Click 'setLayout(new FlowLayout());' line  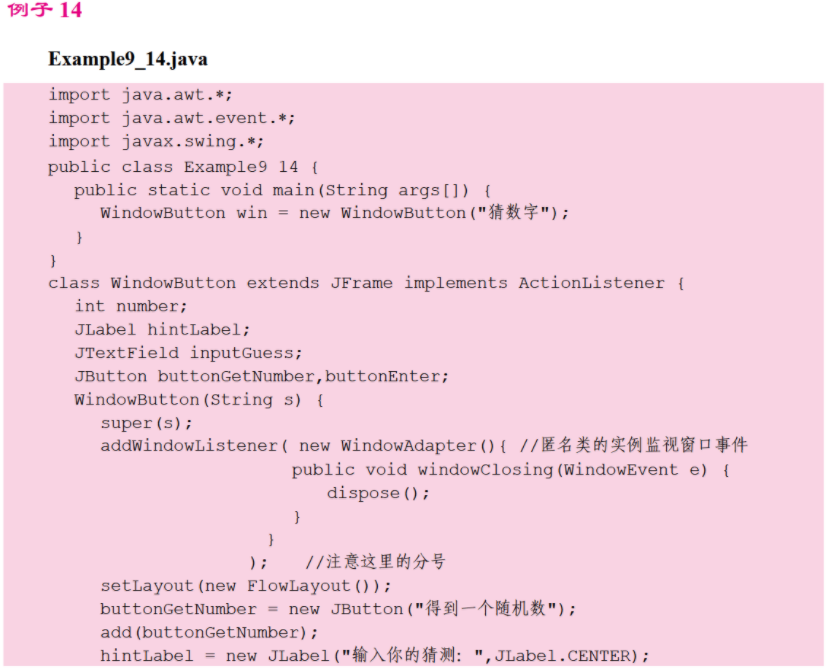coord(246,586)
